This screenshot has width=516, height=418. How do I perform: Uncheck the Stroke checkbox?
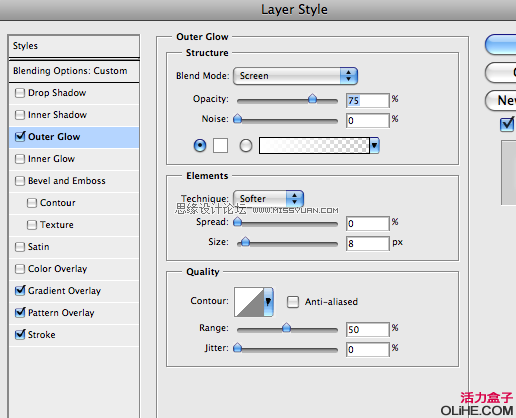click(x=20, y=334)
